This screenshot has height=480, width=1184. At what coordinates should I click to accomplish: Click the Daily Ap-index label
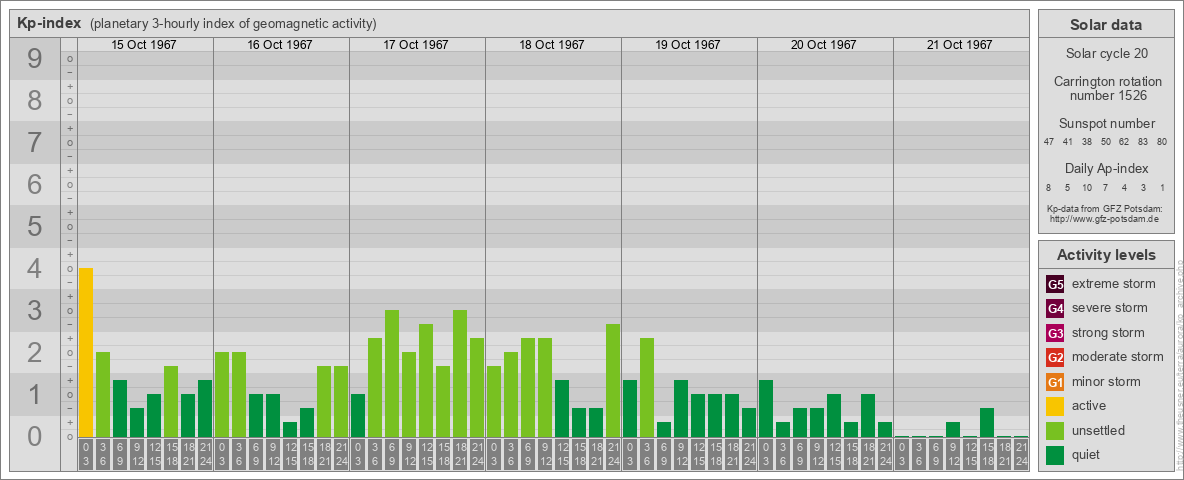1106,168
